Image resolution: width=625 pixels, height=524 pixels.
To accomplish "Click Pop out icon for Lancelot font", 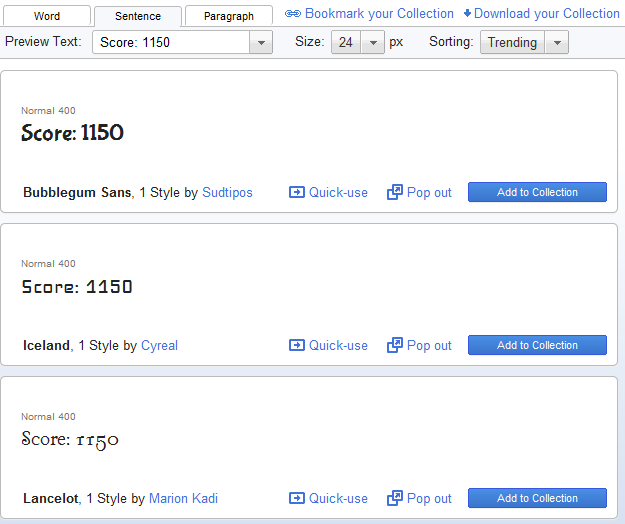I will click(395, 498).
